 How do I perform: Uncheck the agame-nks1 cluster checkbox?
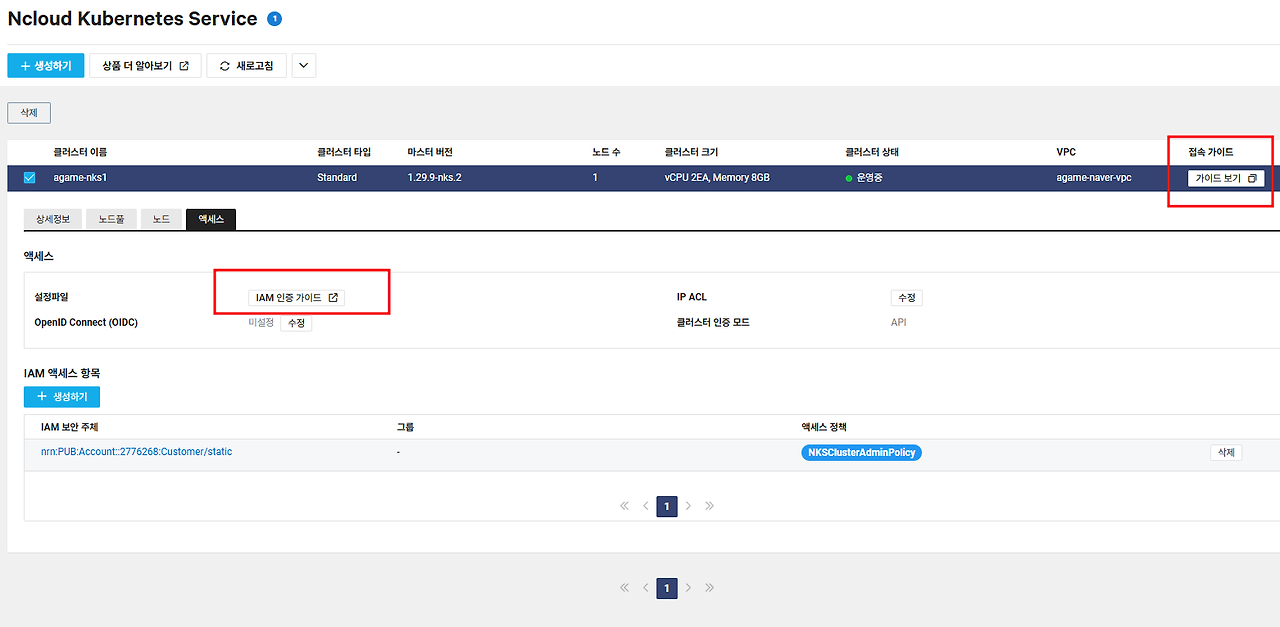(29, 178)
